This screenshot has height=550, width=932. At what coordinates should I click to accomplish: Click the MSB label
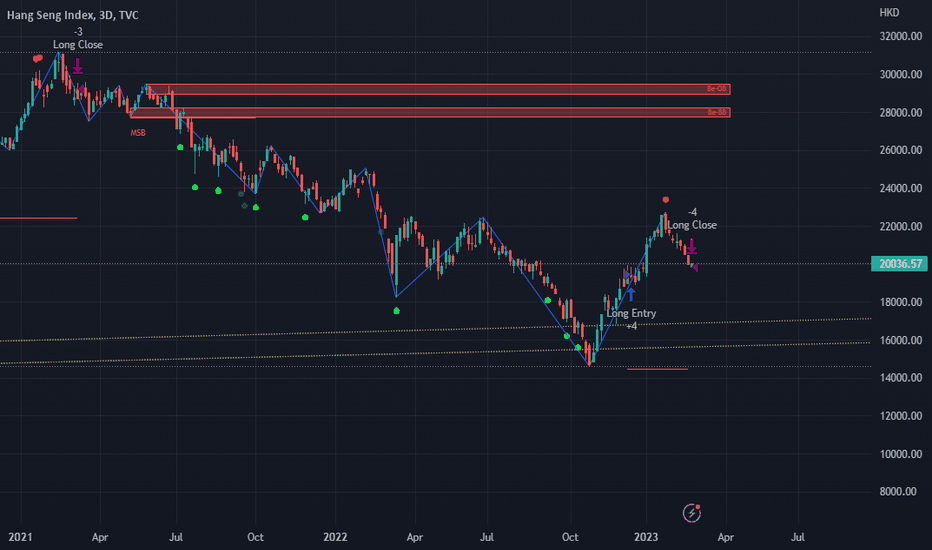(138, 133)
